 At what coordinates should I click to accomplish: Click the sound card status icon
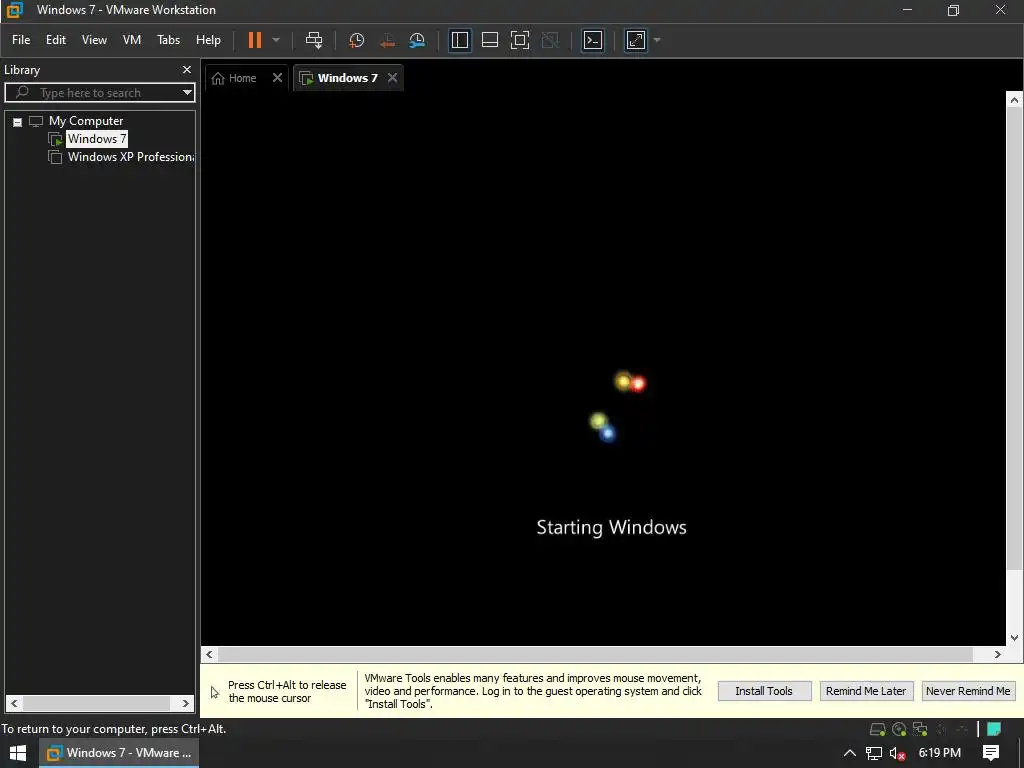(x=941, y=729)
